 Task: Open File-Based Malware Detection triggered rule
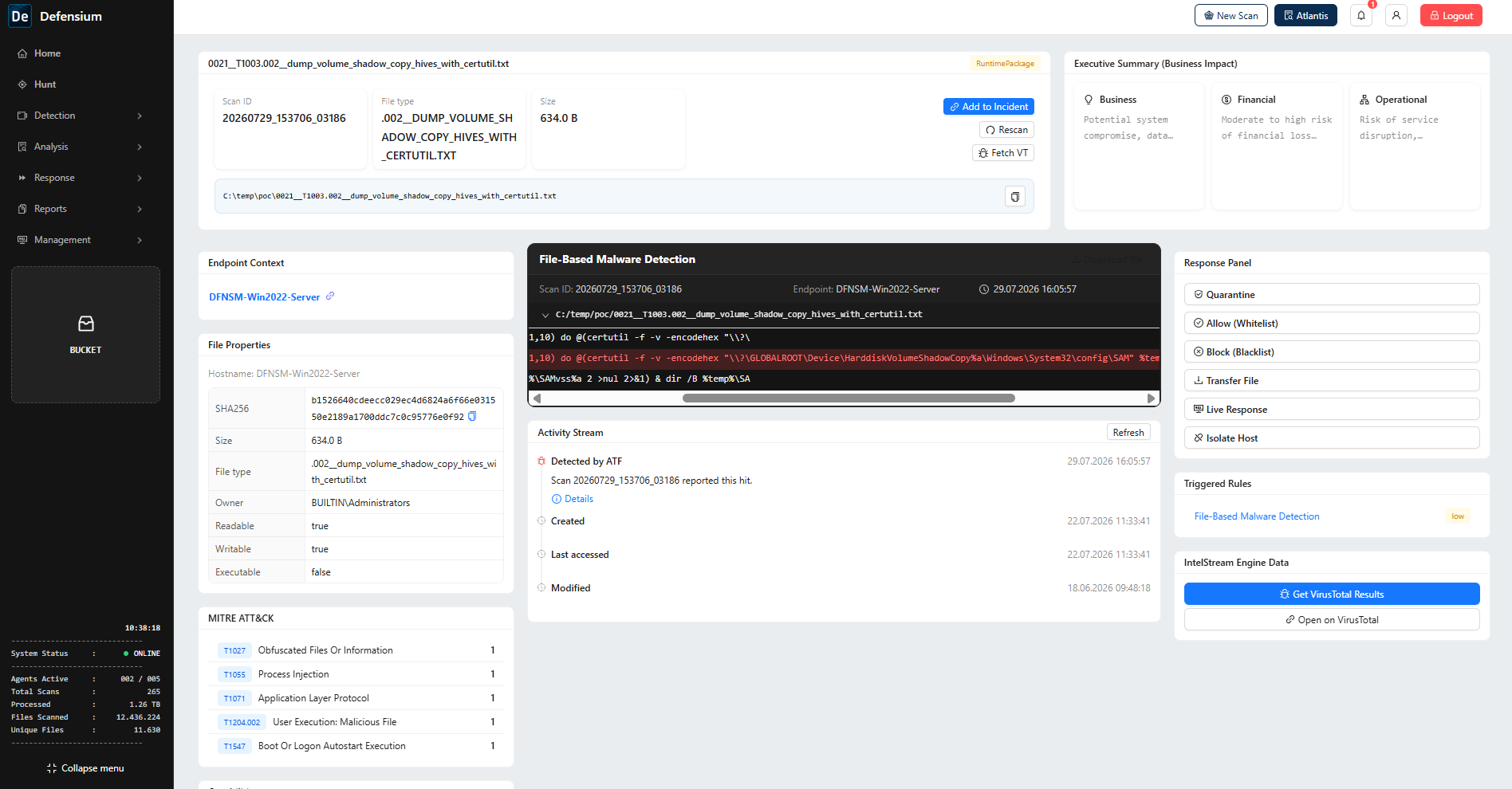[1257, 516]
